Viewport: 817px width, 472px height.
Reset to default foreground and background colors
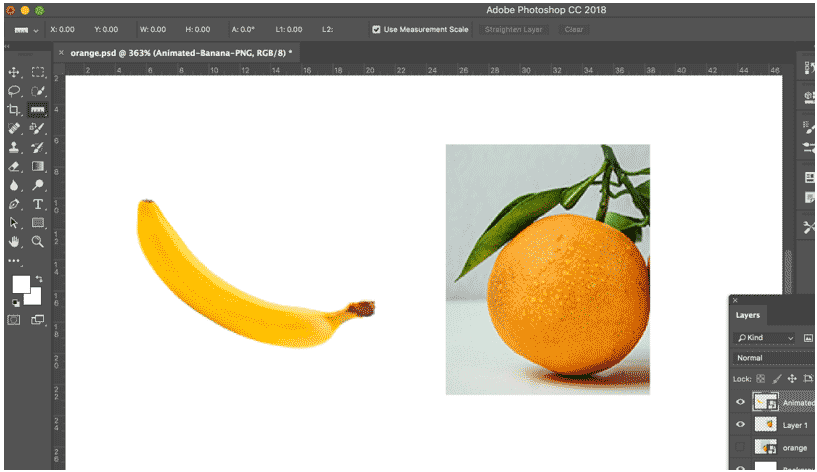[16, 303]
